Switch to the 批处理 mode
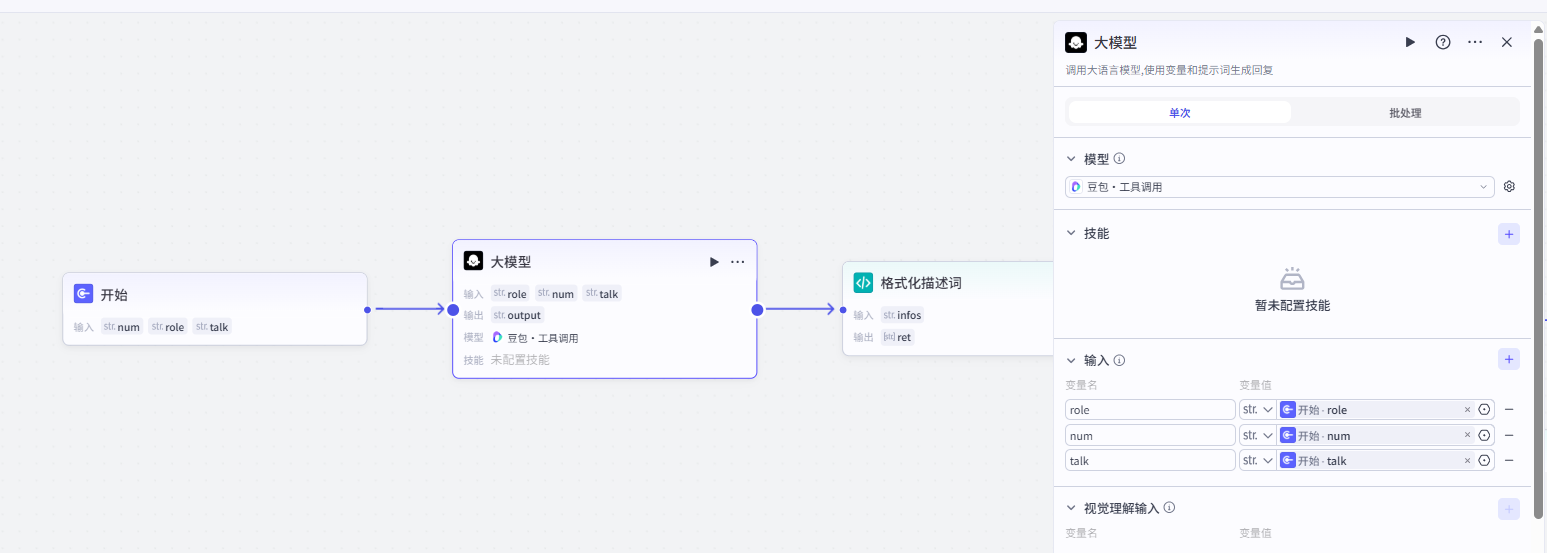This screenshot has width=1547, height=553. tap(1404, 113)
